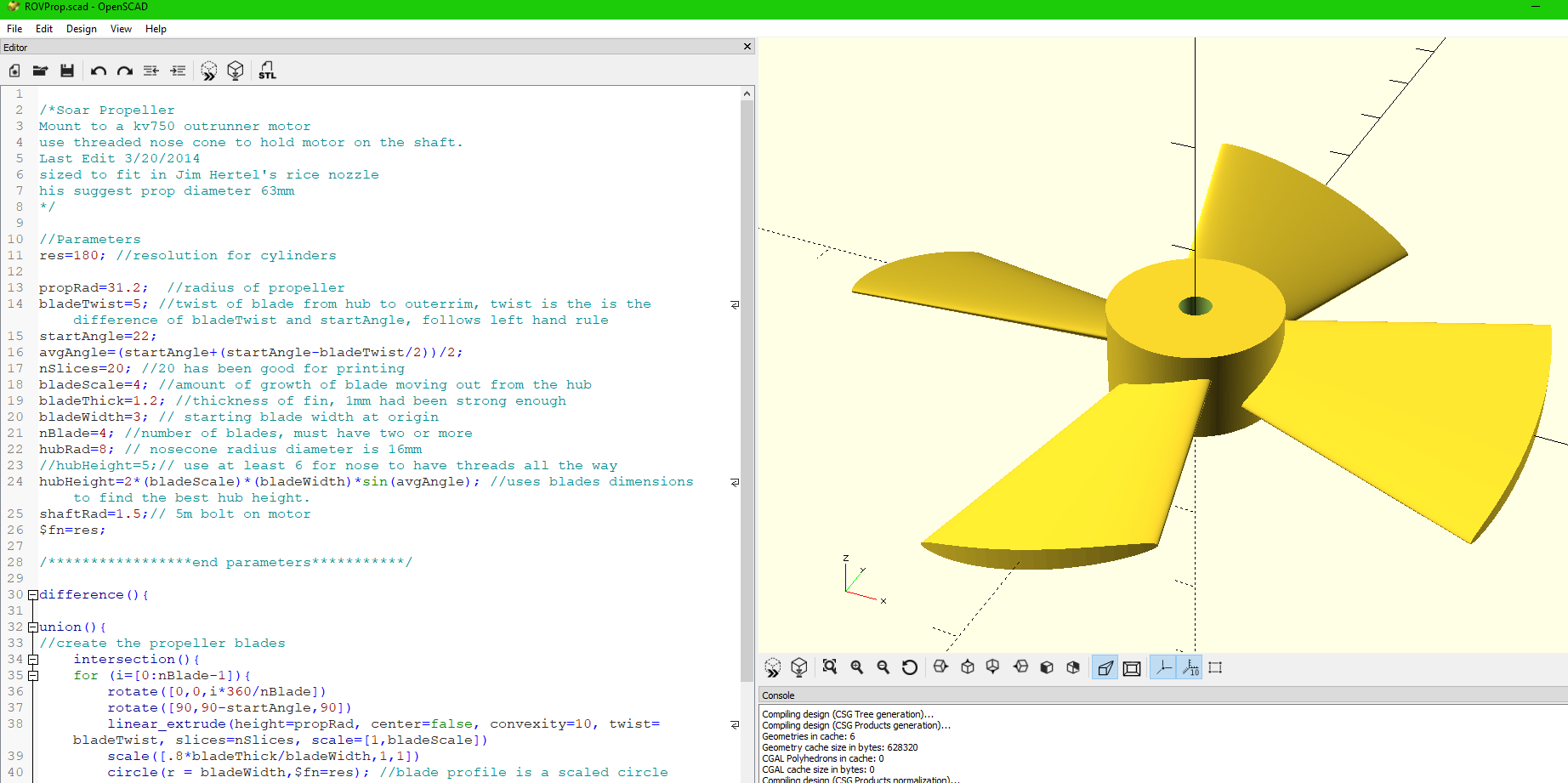This screenshot has height=783, width=1568.
Task: Click the editor vertical scrollbar thumb
Action: point(747,391)
